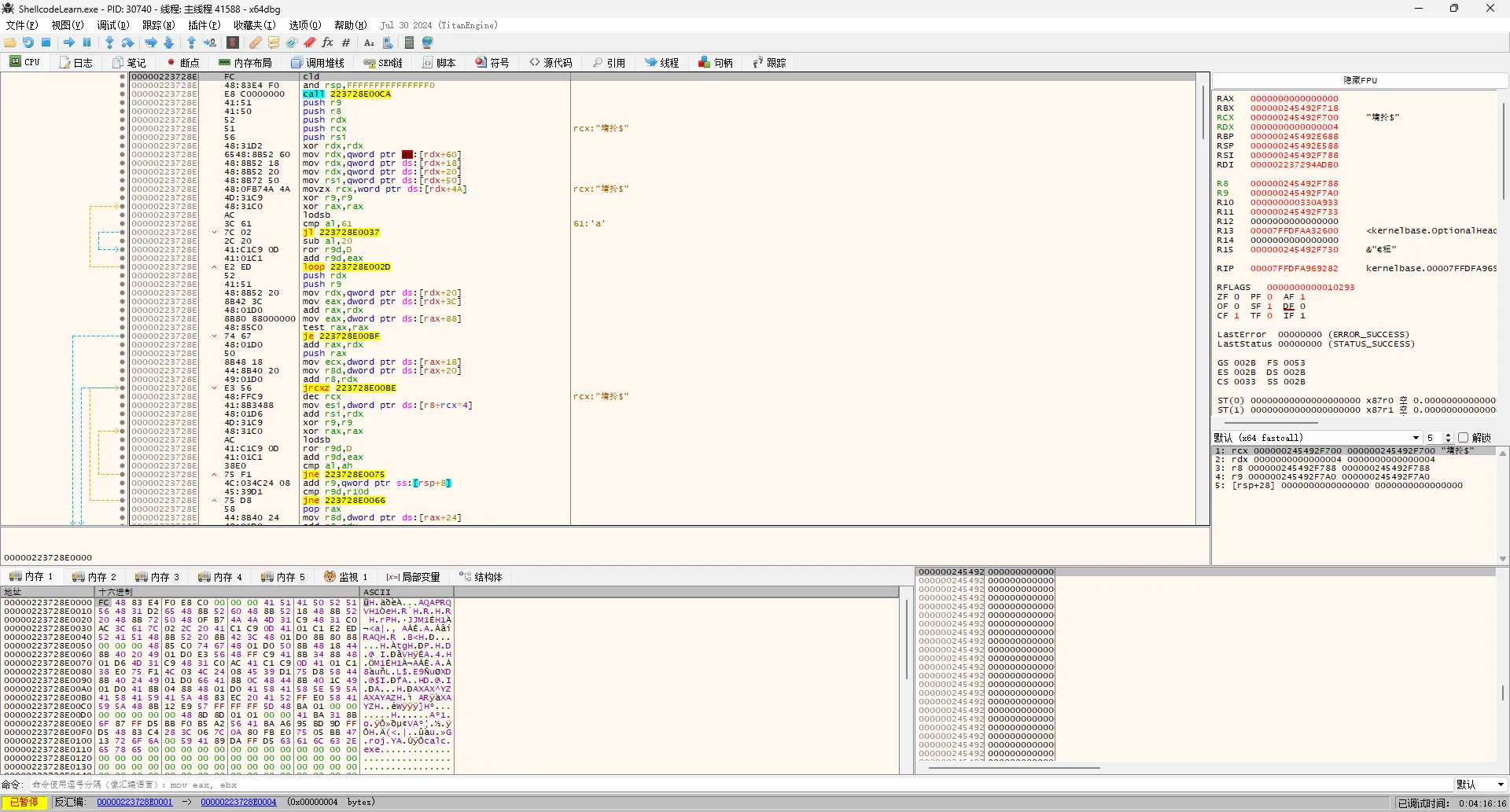This screenshot has height=812, width=1510.
Task: Click the Execute till return up-arrow icon
Action: [x=191, y=43]
